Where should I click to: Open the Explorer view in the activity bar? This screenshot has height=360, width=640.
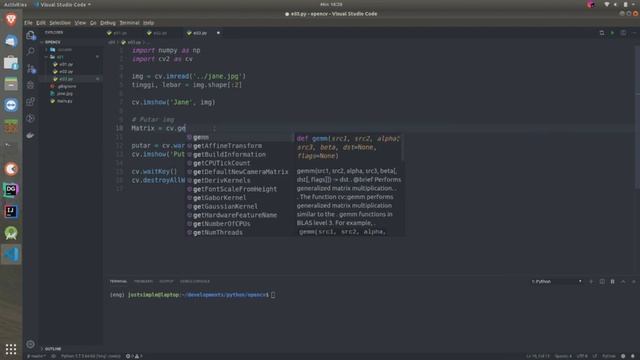pyautogui.click(x=31, y=36)
